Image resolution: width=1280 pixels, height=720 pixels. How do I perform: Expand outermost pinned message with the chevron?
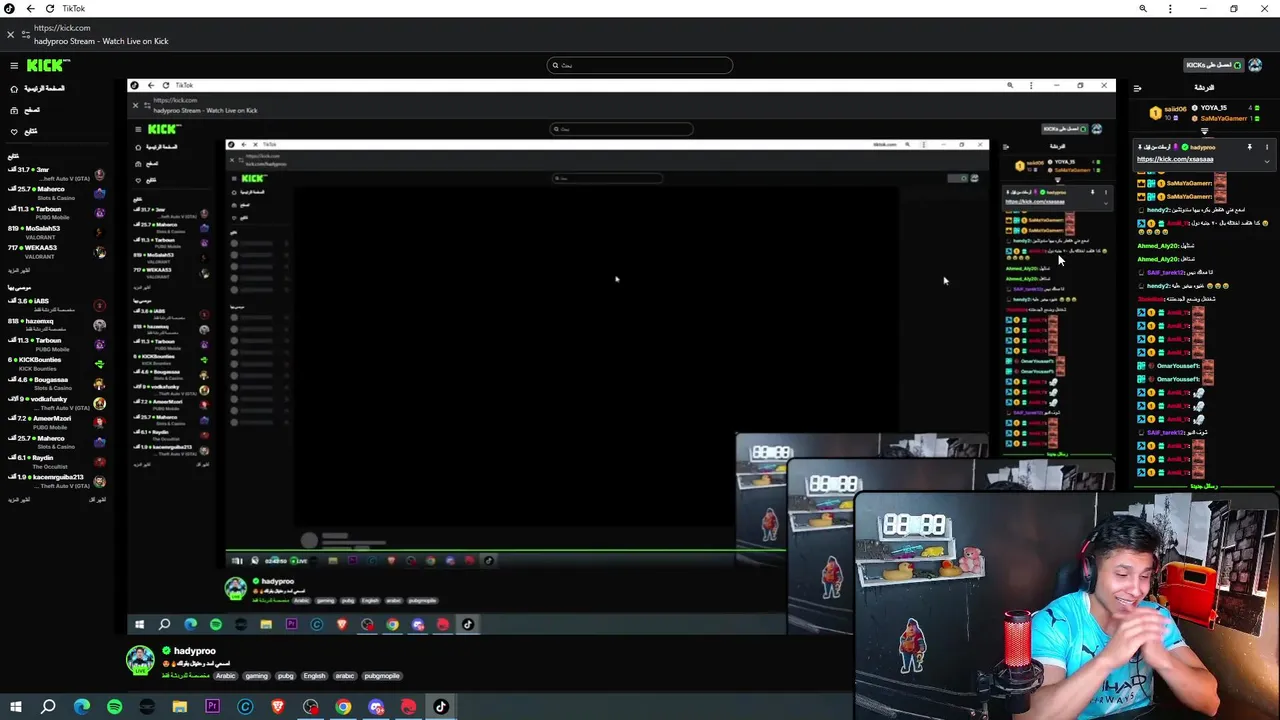pos(1267,160)
